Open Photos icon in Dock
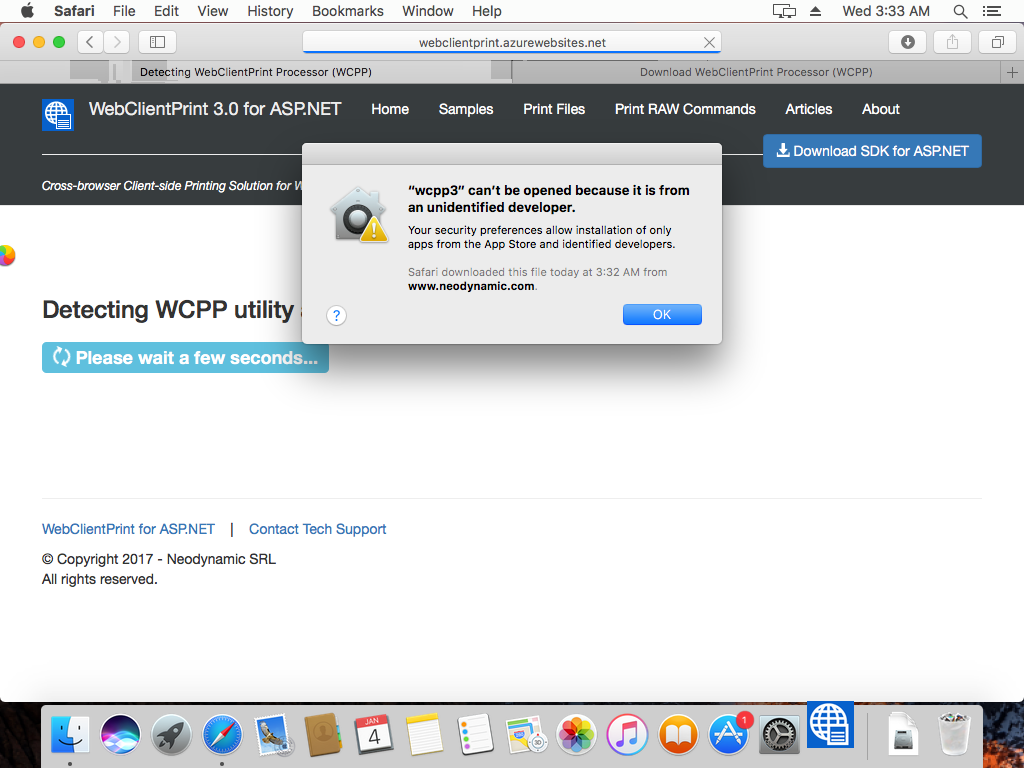 tap(576, 735)
